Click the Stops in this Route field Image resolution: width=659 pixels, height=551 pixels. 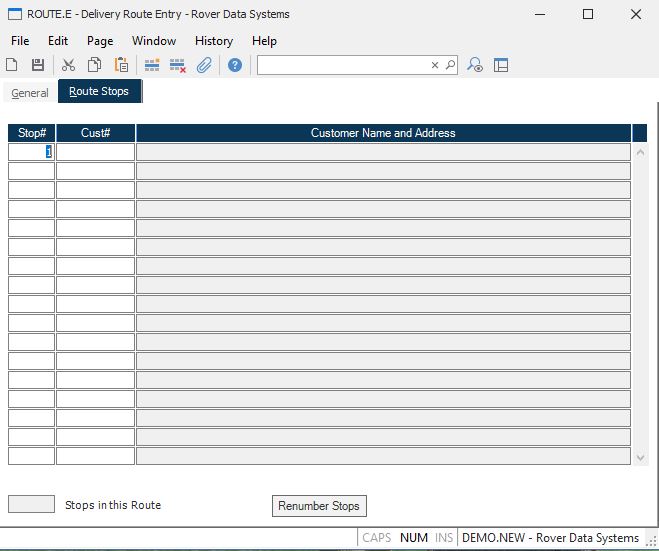[x=31, y=505]
